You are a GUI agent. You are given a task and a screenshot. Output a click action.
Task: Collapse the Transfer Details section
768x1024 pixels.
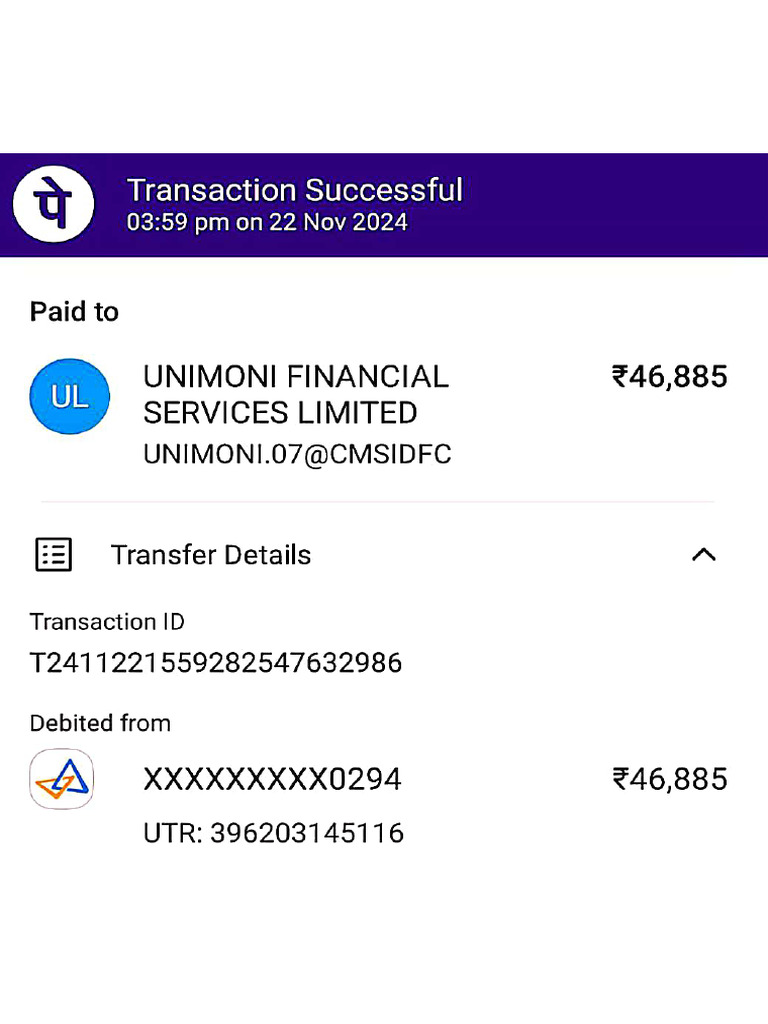coord(704,554)
